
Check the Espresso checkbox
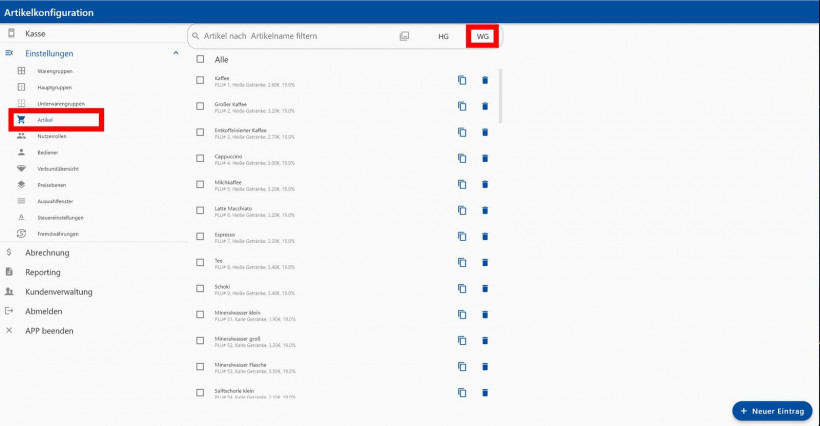(200, 236)
